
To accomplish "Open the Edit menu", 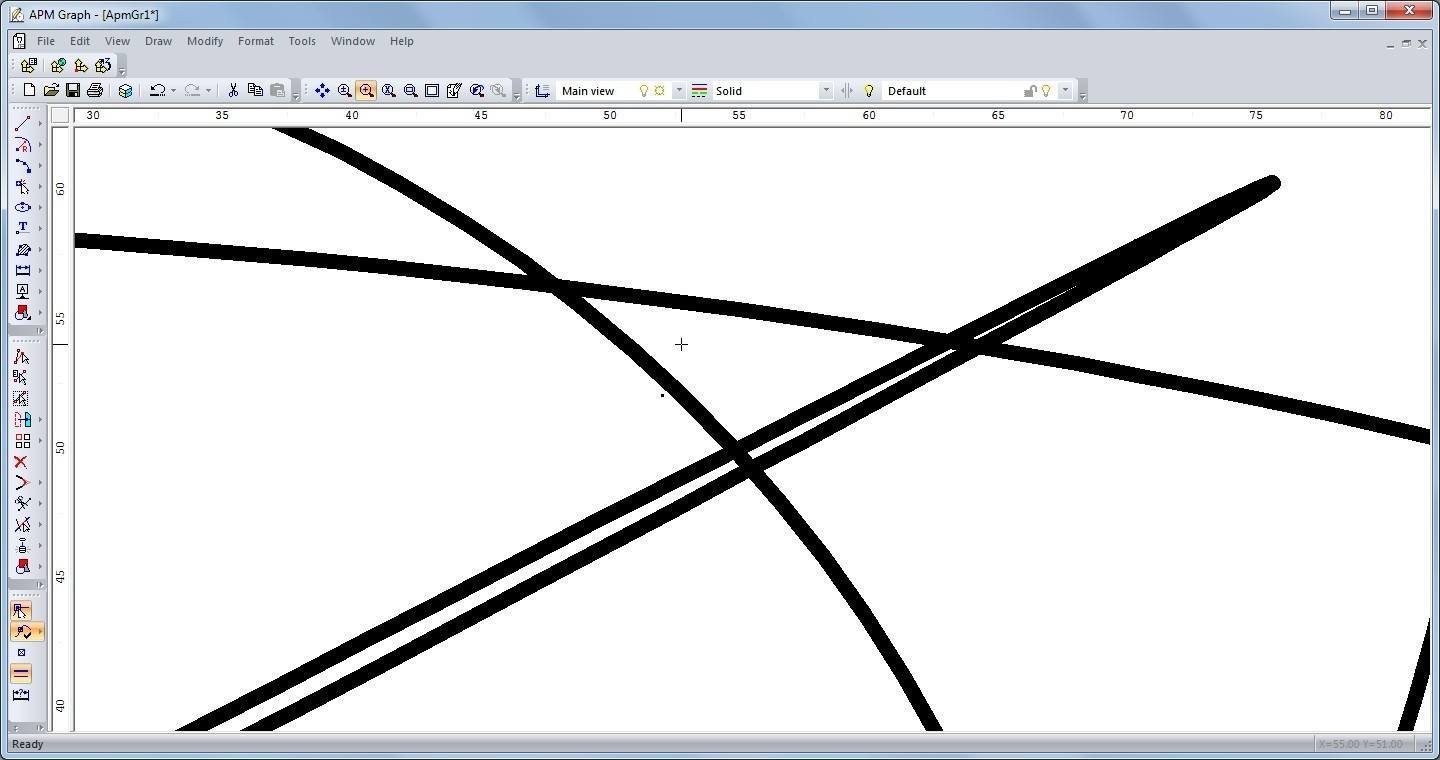I will coord(79,41).
